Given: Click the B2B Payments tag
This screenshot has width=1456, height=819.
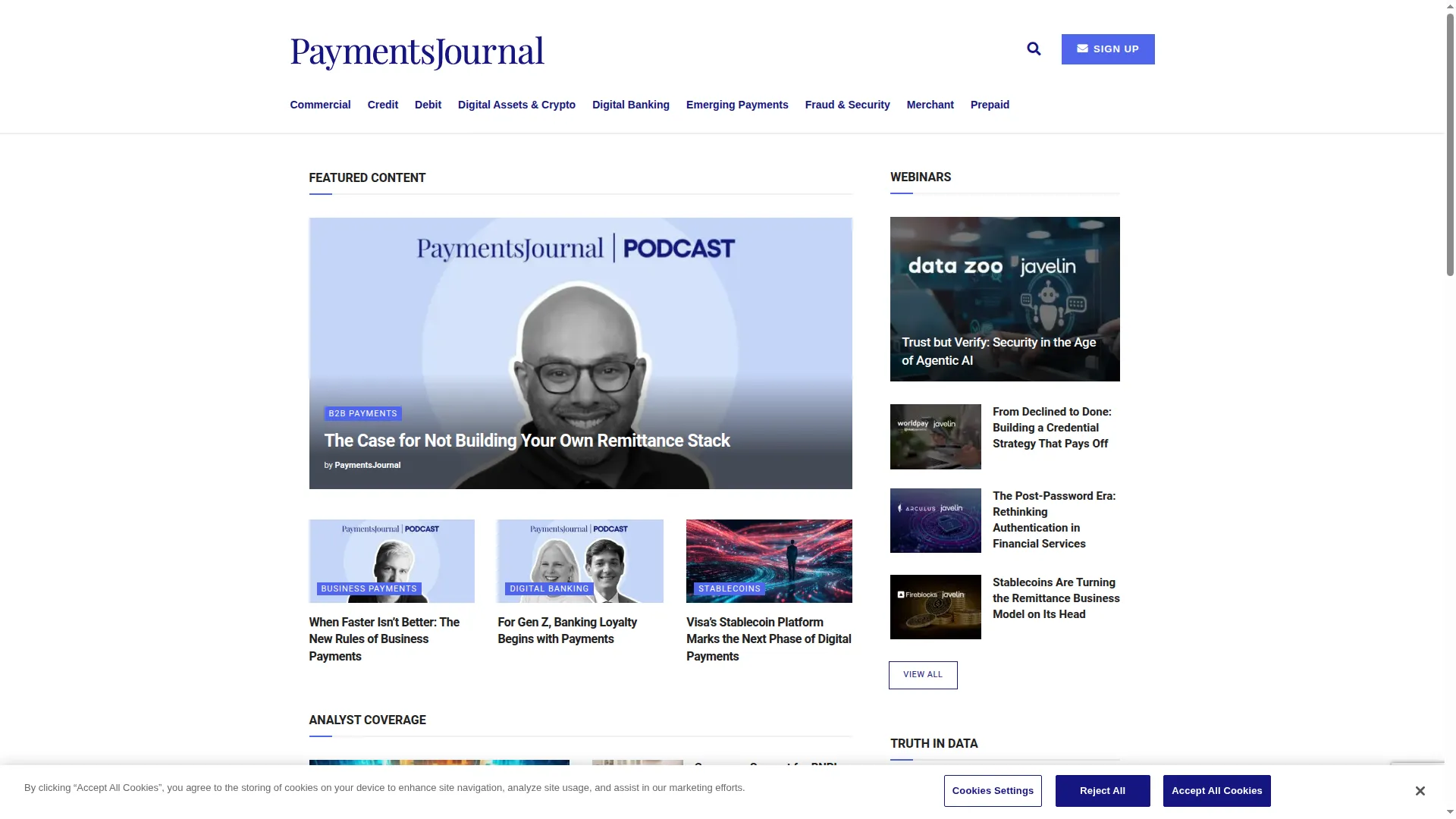Looking at the screenshot, I should click(x=362, y=413).
